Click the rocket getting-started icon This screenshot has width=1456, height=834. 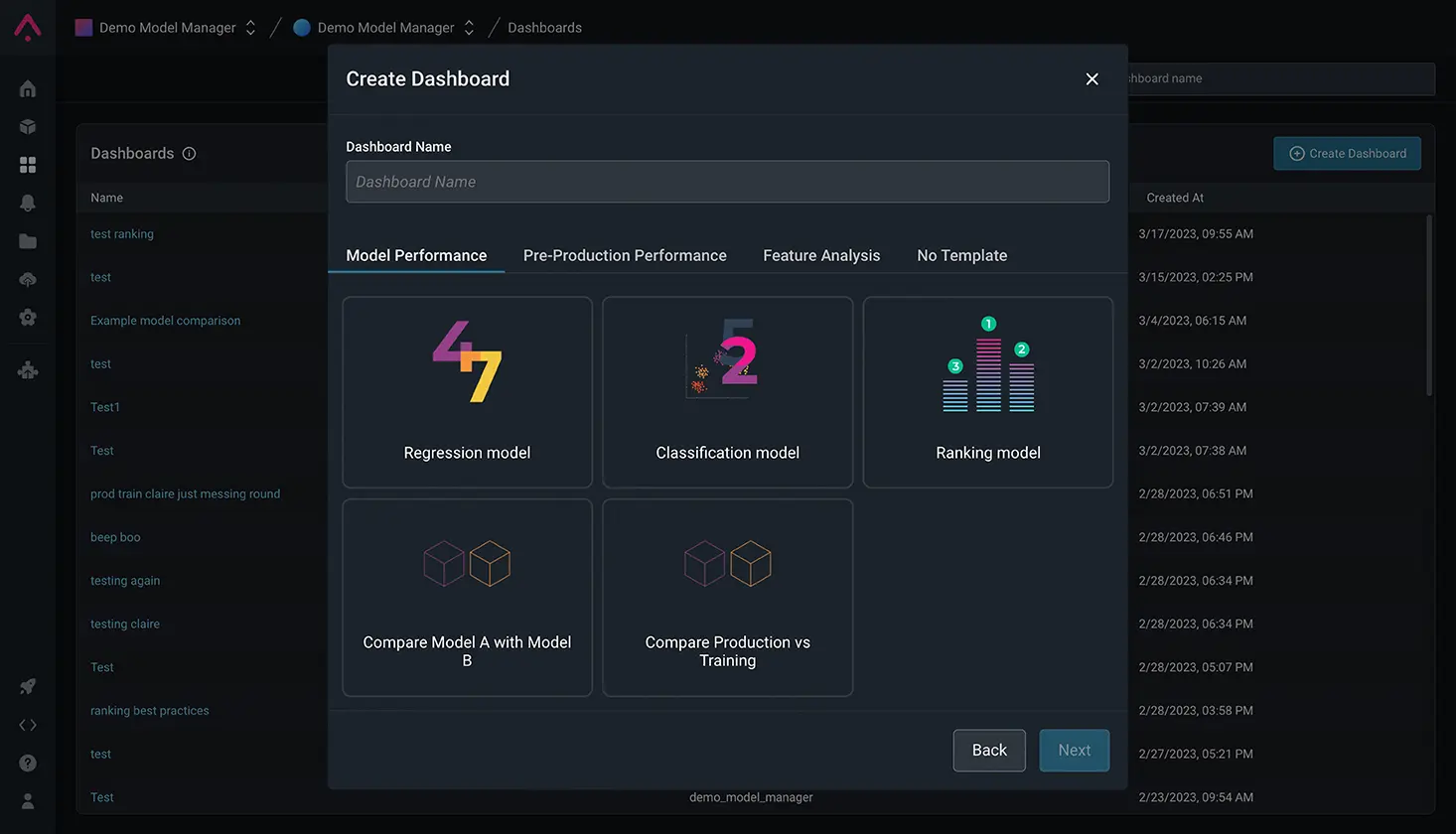28,686
